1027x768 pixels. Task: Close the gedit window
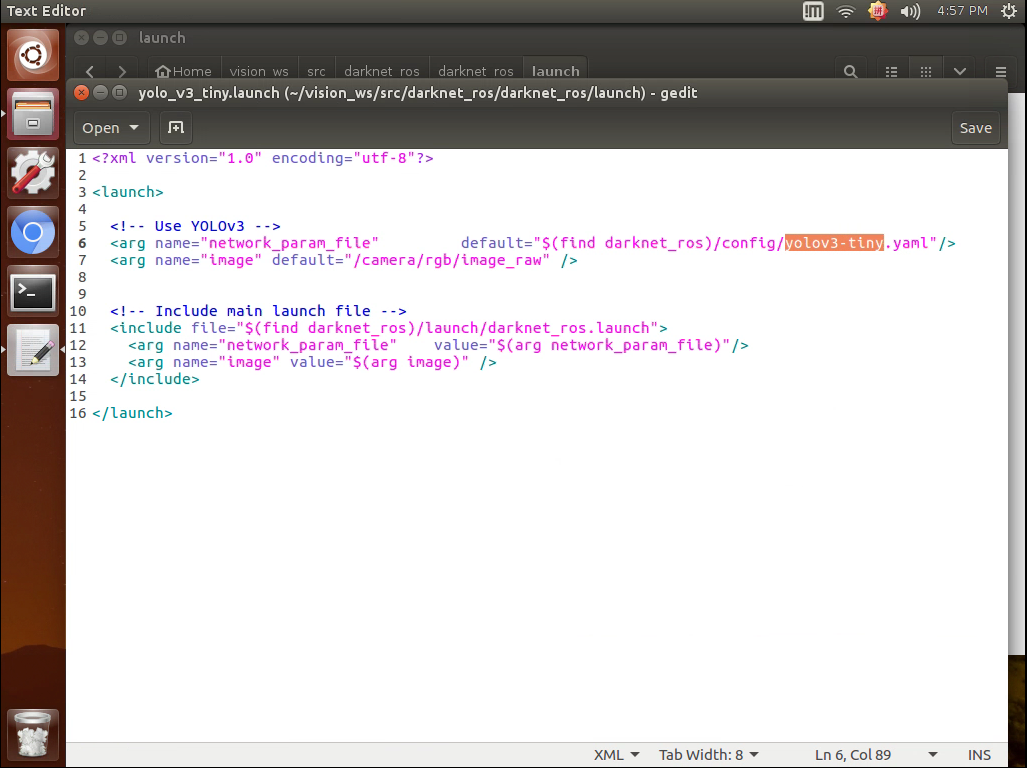click(81, 92)
